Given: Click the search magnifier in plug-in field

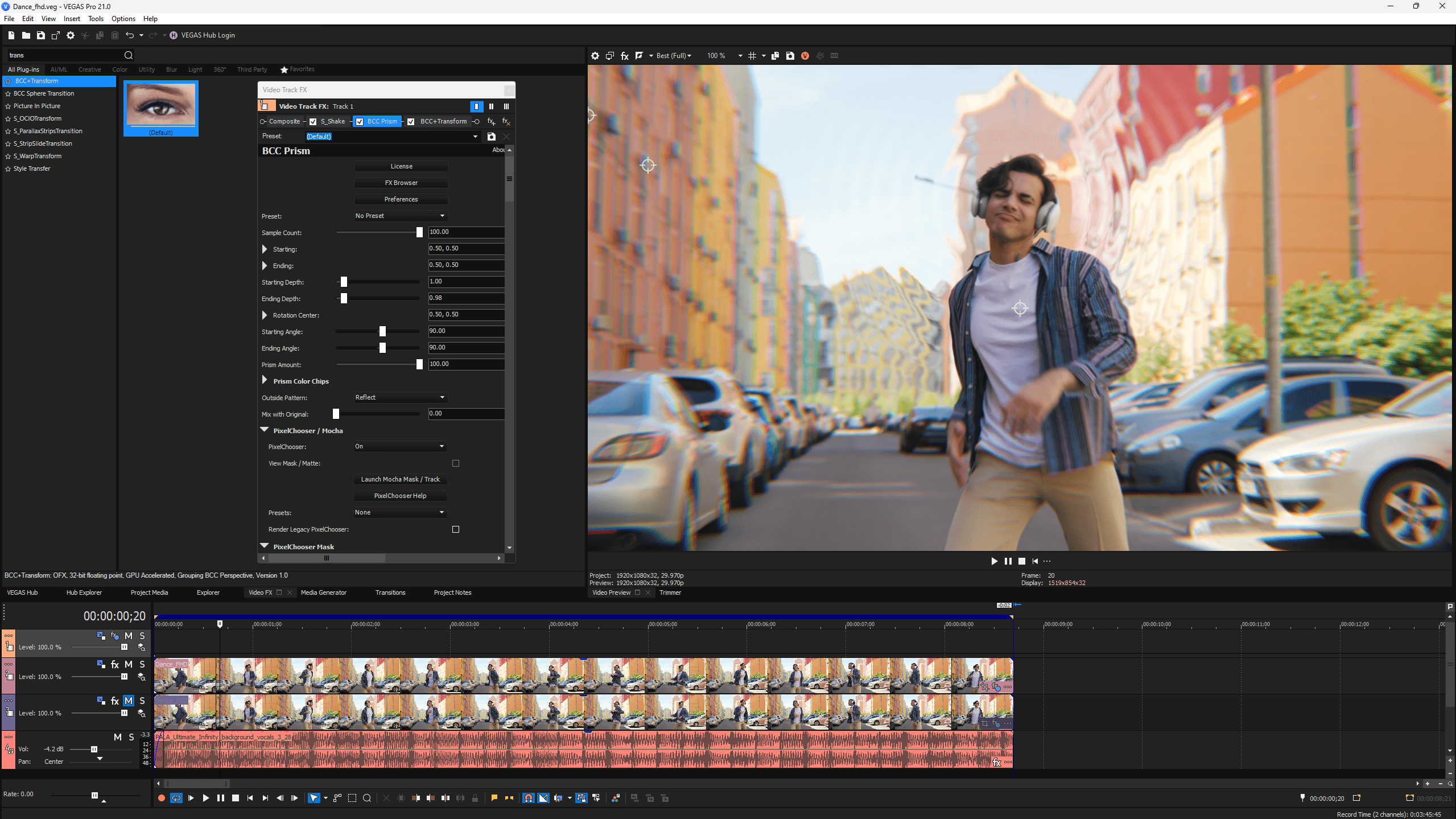Looking at the screenshot, I should pyautogui.click(x=129, y=55).
